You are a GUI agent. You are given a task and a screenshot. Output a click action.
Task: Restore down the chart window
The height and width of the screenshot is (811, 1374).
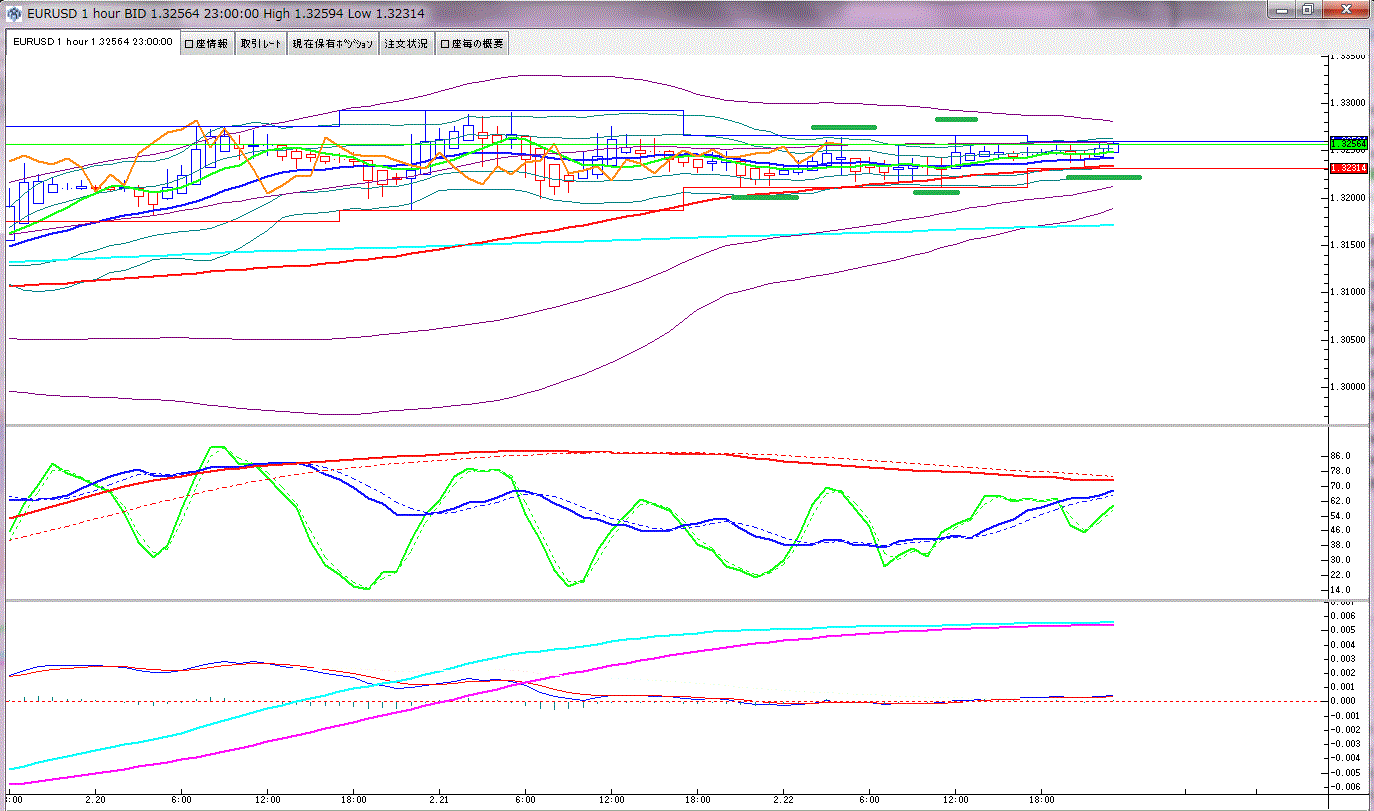[x=1309, y=10]
